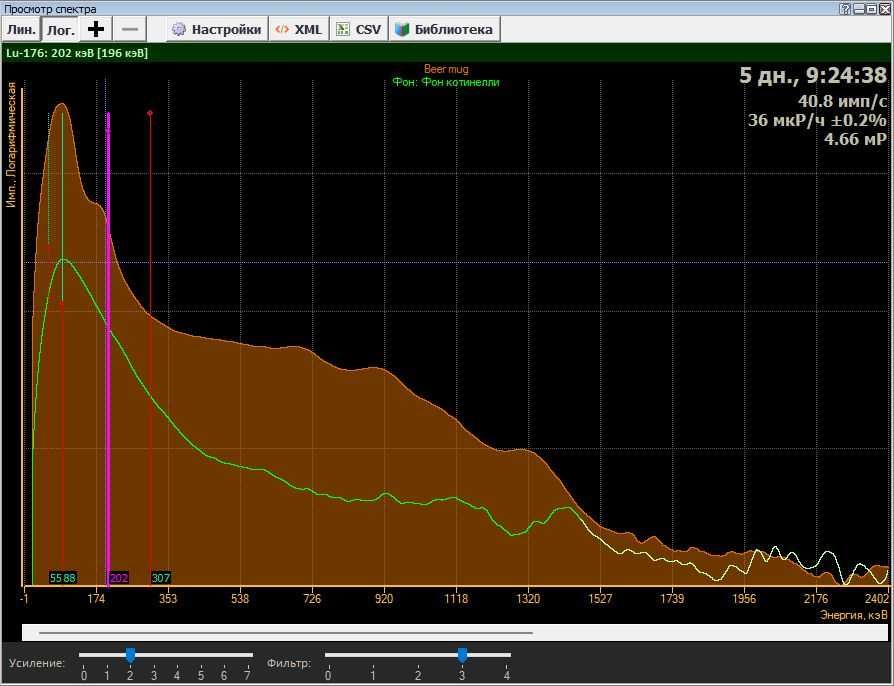Export spectrum via CSV button
The height and width of the screenshot is (686, 894).
[x=359, y=30]
